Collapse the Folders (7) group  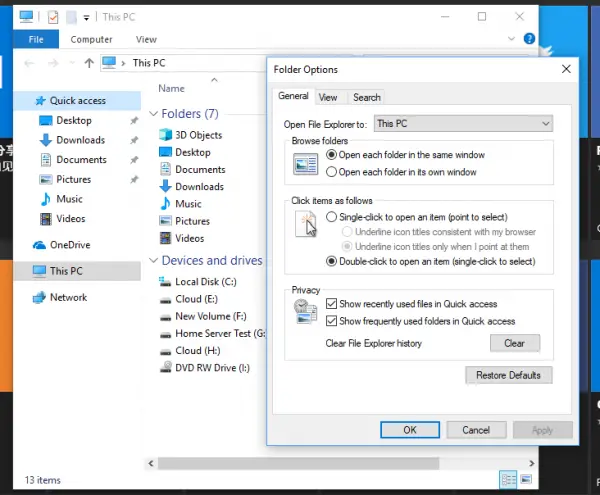pyautogui.click(x=153, y=114)
